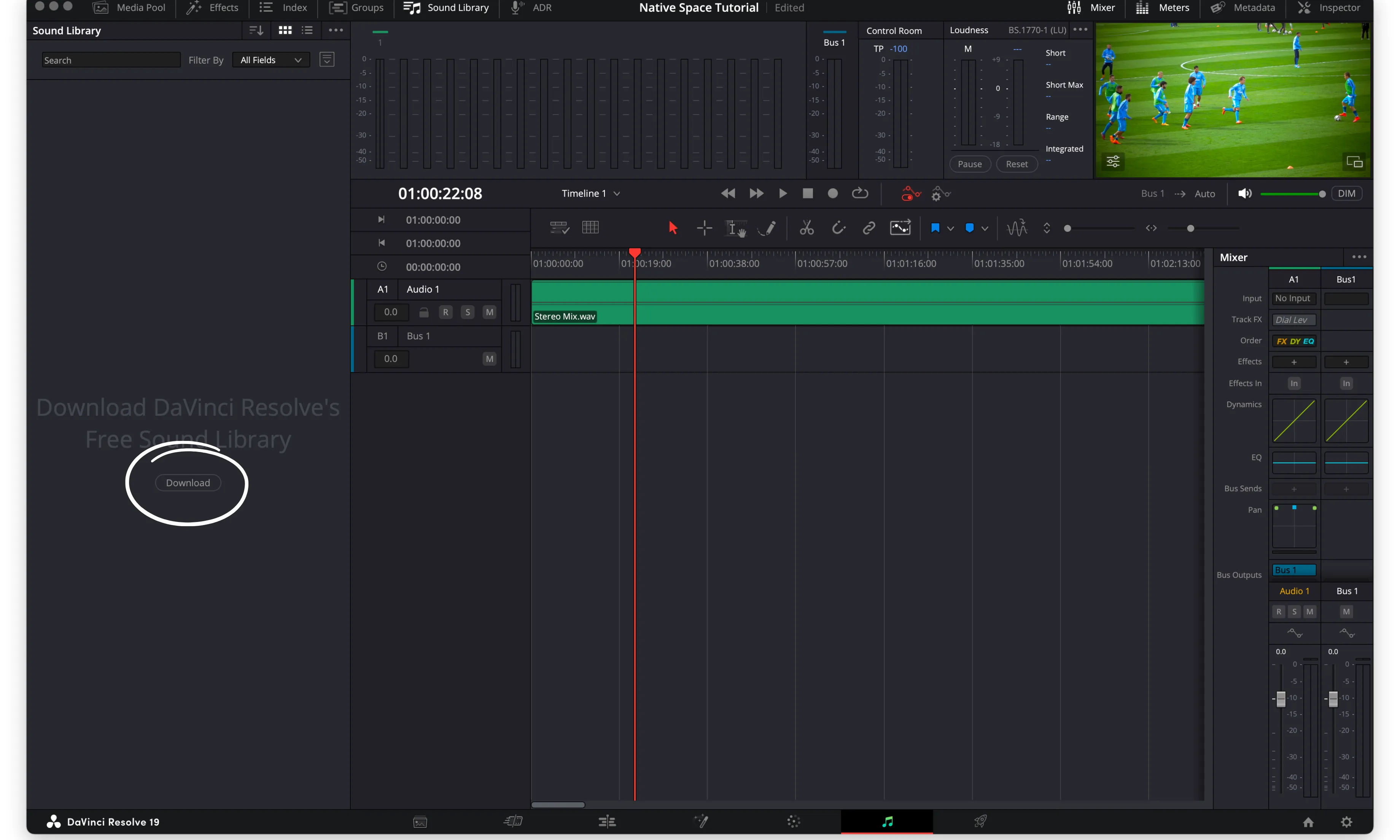Open the ADR panel
1400x840 pixels.
(x=531, y=8)
